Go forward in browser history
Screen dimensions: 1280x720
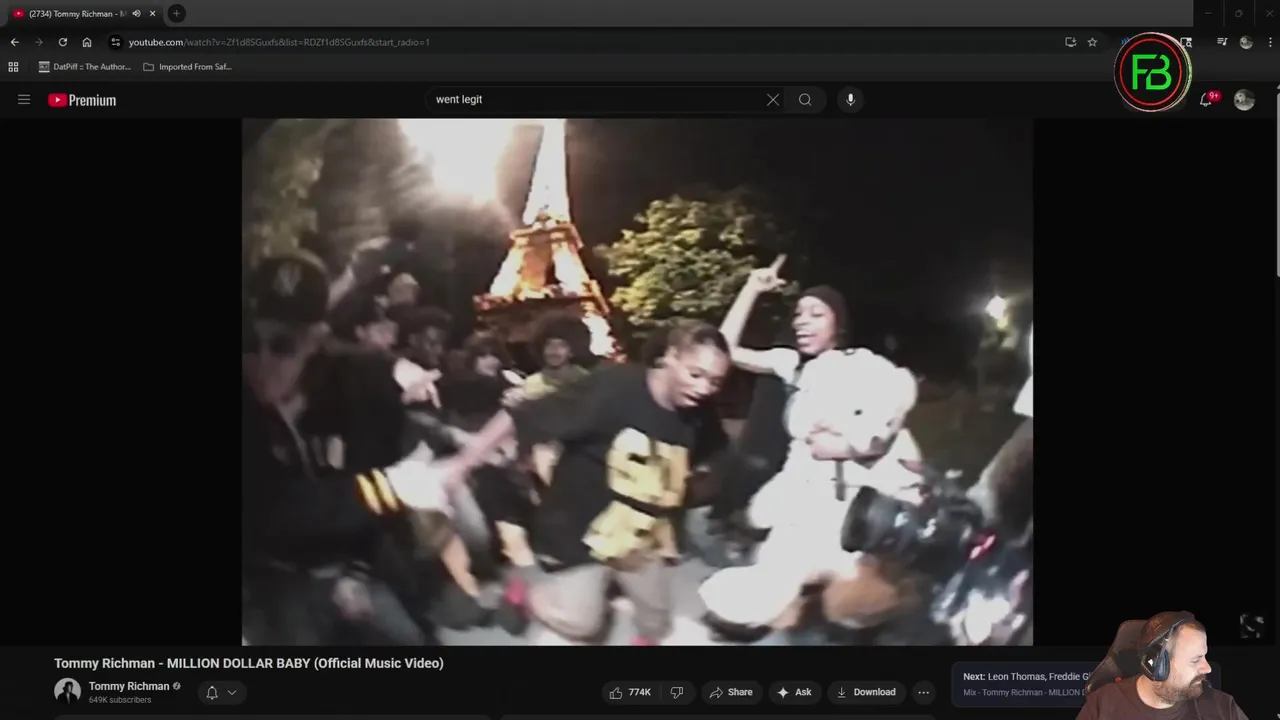pos(38,42)
